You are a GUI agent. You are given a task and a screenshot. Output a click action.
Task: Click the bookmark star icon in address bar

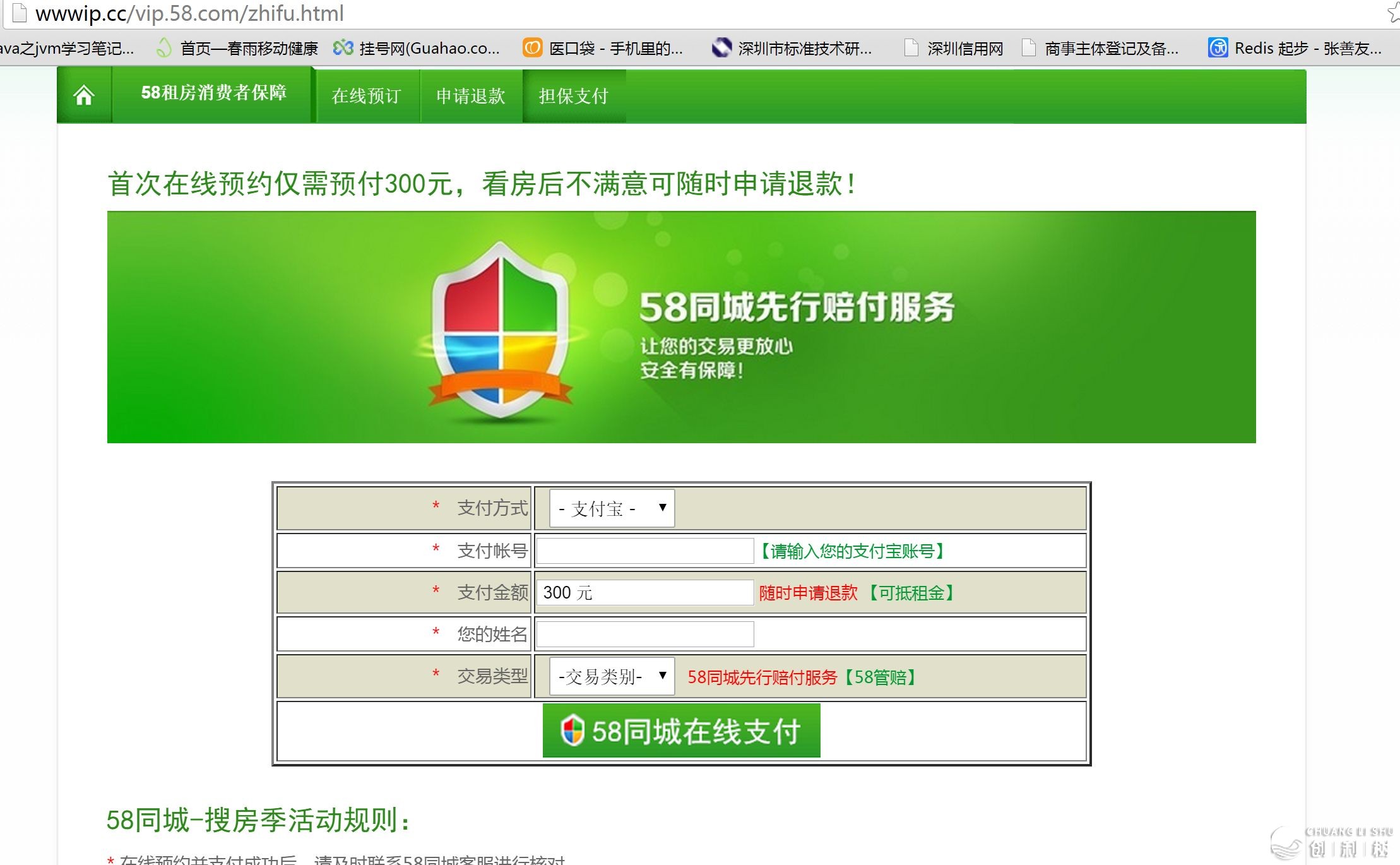point(1394,12)
